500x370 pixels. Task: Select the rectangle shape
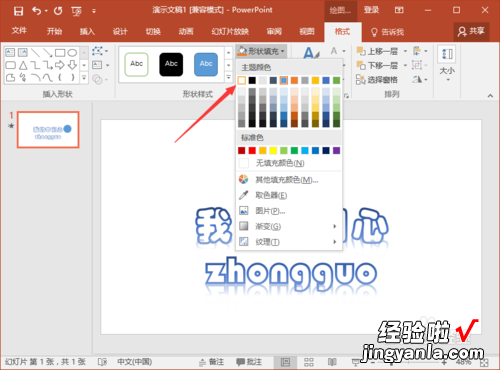click(x=60, y=53)
